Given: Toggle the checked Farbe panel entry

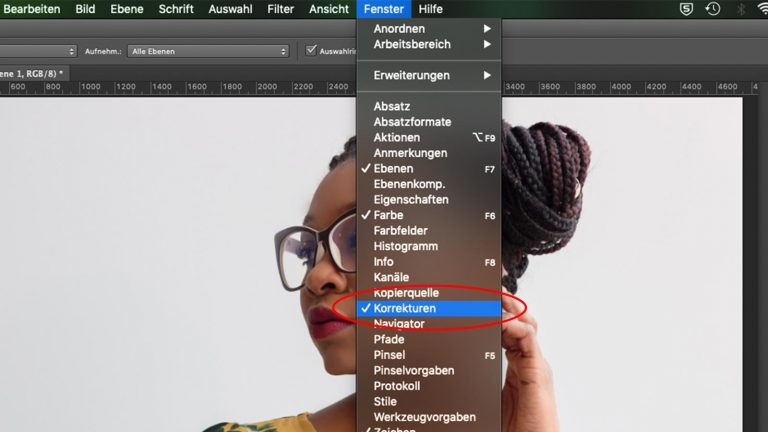Looking at the screenshot, I should [429, 215].
